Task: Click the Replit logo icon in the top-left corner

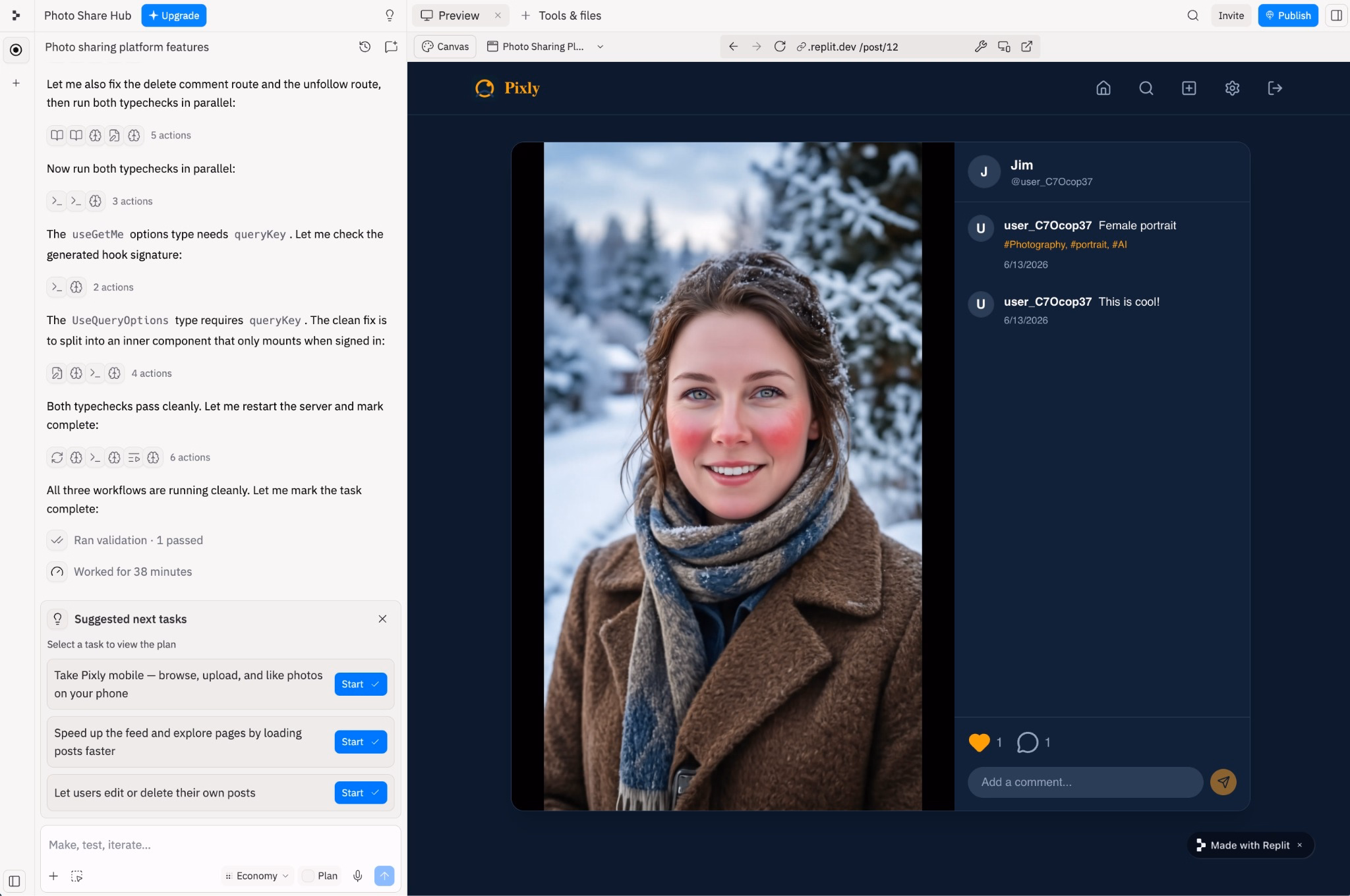Action: click(x=16, y=15)
